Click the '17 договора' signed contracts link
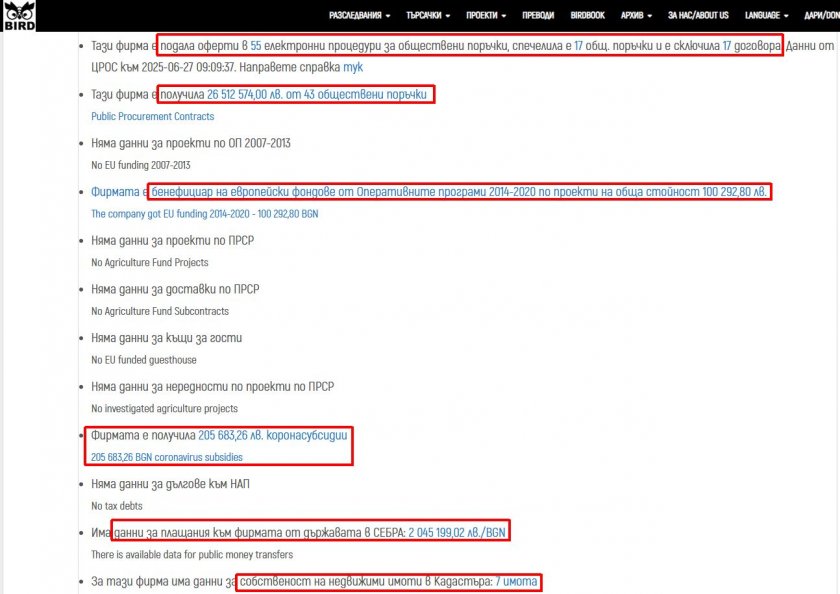Screen dimensions: 840x594 [750, 47]
